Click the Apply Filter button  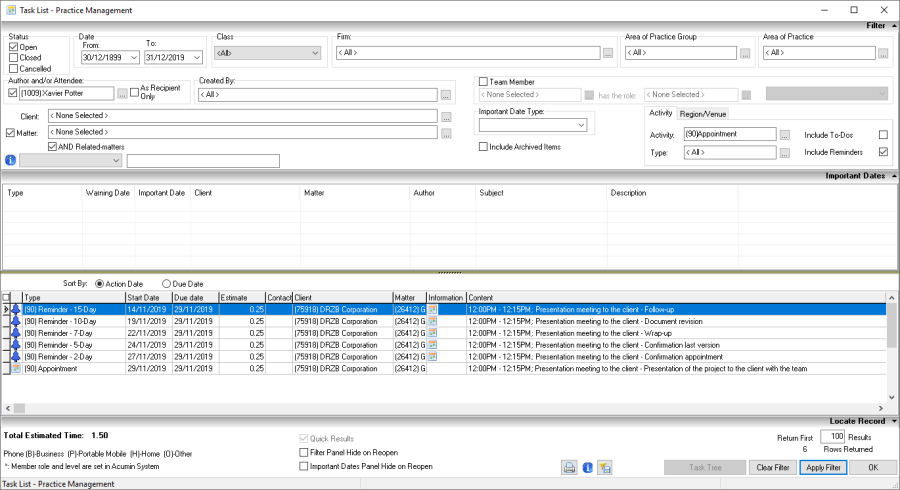pos(823,468)
